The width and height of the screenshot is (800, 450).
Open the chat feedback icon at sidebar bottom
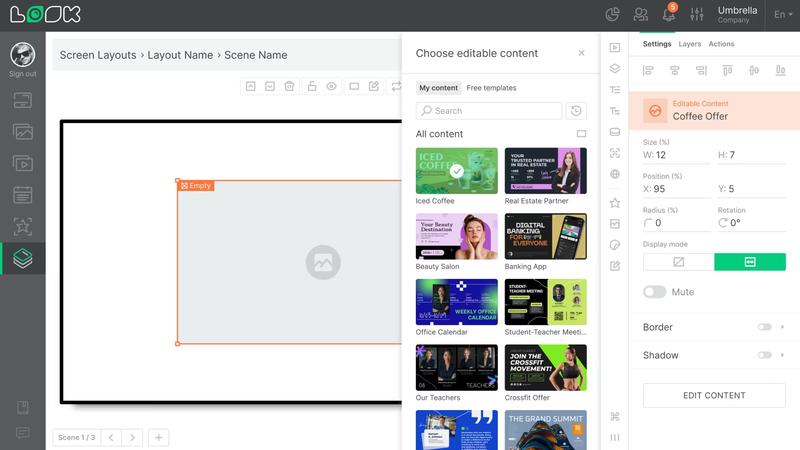22,433
